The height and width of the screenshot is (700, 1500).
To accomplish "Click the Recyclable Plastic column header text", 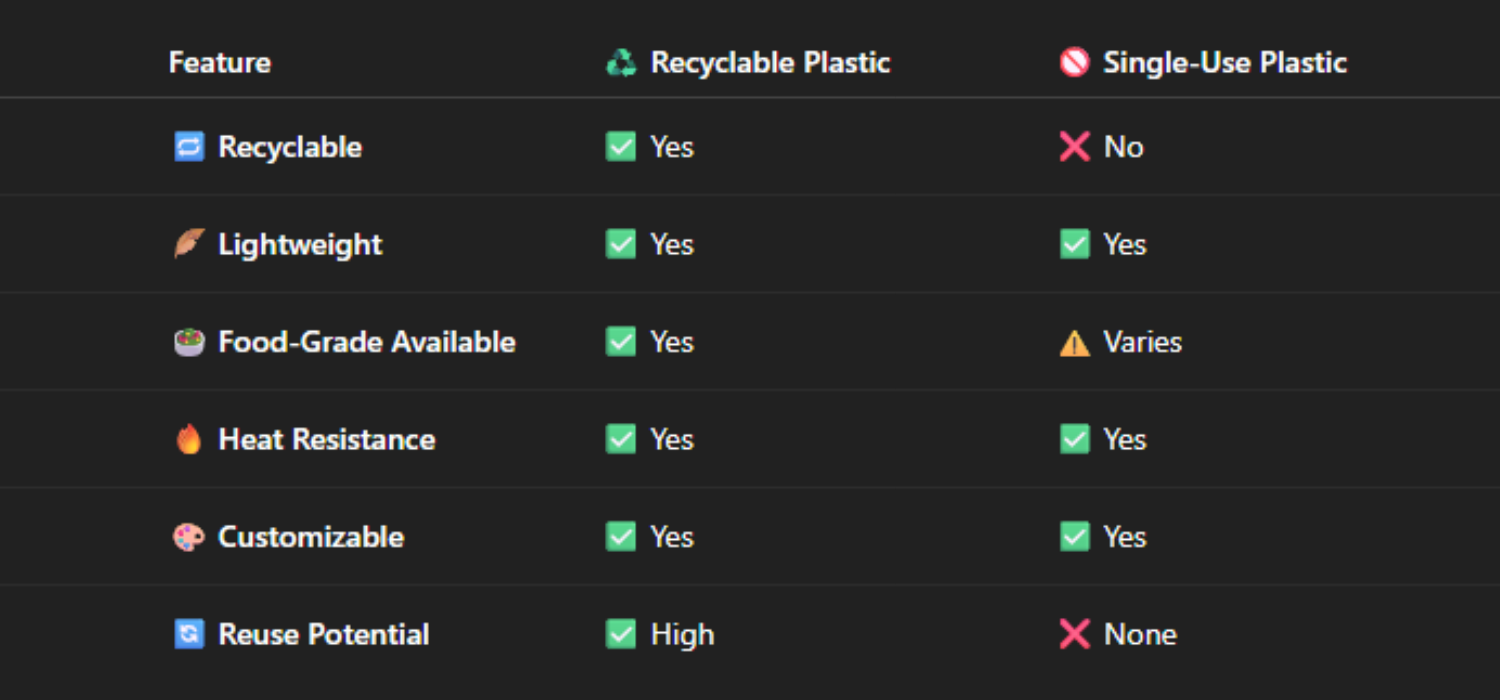I will point(770,63).
